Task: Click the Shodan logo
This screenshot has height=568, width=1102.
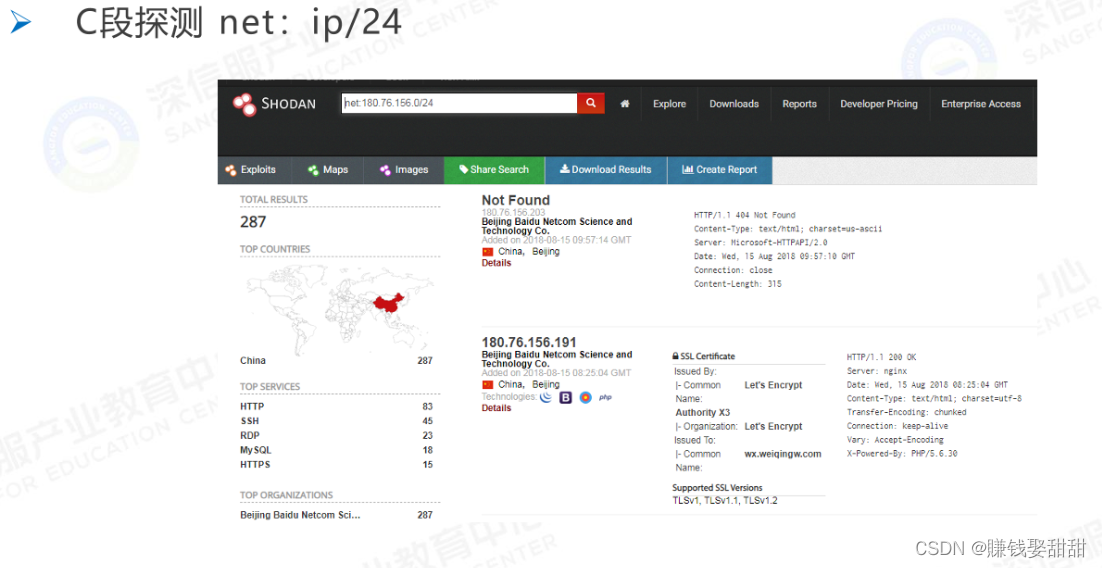Action: pos(275,104)
